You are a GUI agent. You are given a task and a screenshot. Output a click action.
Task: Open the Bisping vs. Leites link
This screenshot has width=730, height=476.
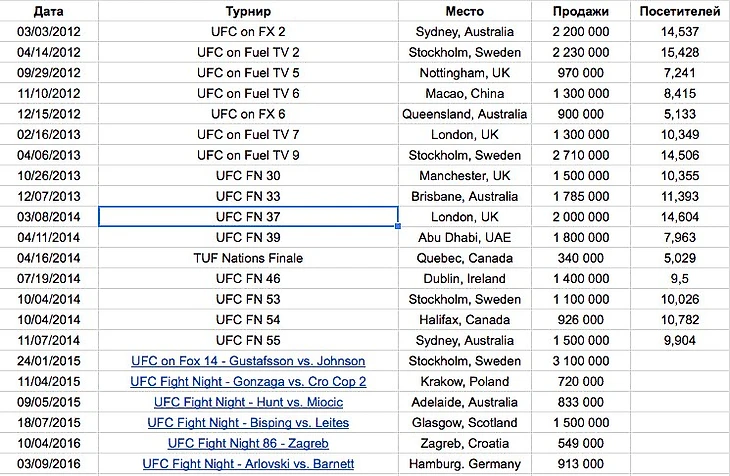247,423
